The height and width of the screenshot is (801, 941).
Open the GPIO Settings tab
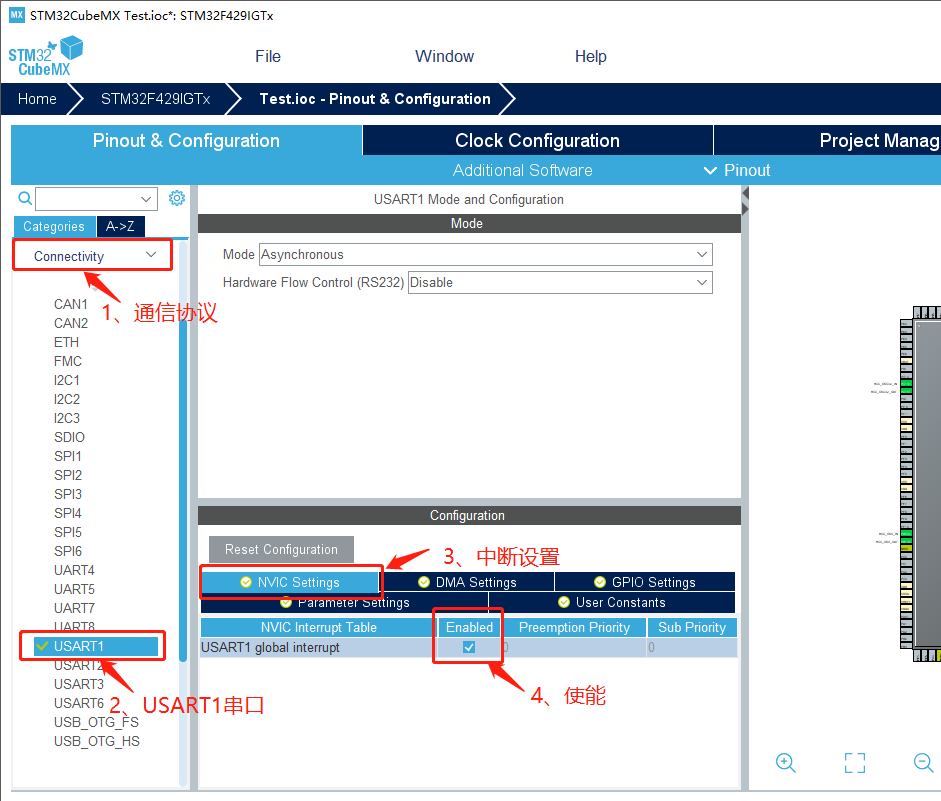tap(645, 582)
